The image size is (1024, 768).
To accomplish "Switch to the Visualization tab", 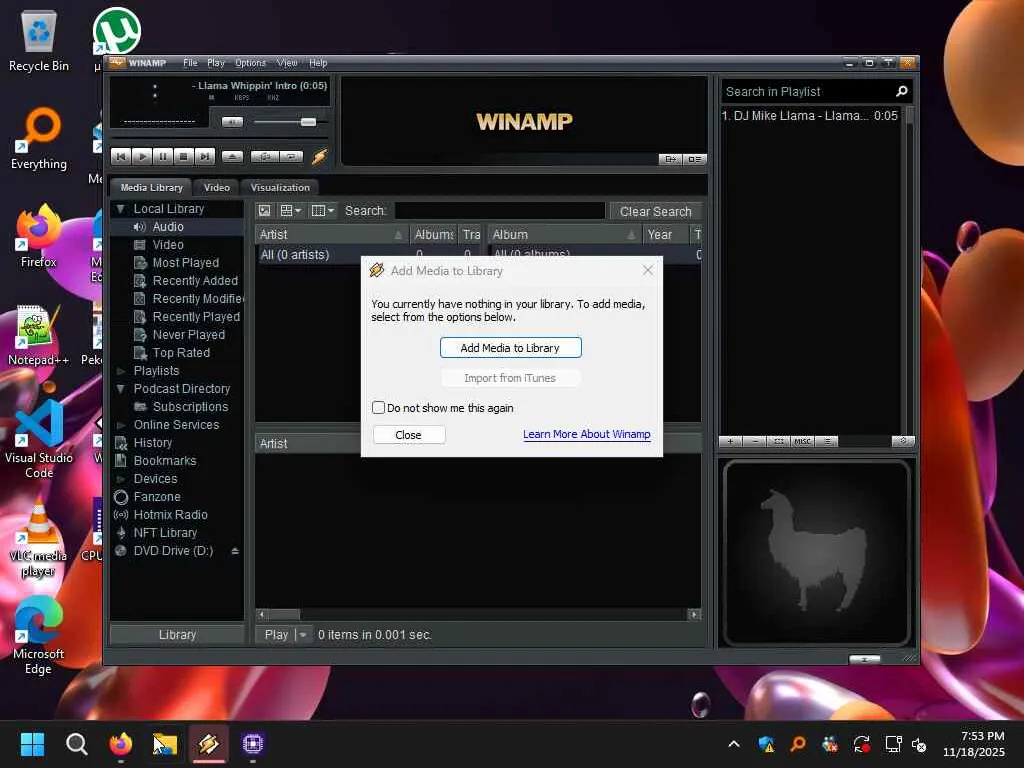I will (x=280, y=187).
